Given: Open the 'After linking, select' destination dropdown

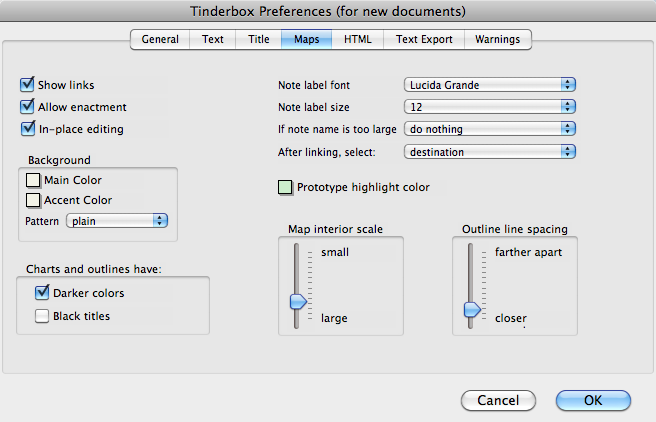Looking at the screenshot, I should click(490, 152).
